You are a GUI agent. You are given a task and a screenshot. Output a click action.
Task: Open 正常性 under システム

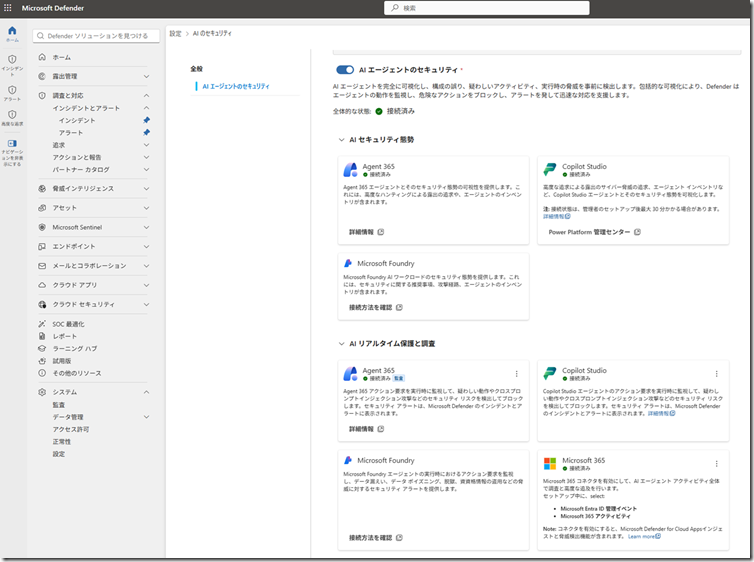[62, 441]
